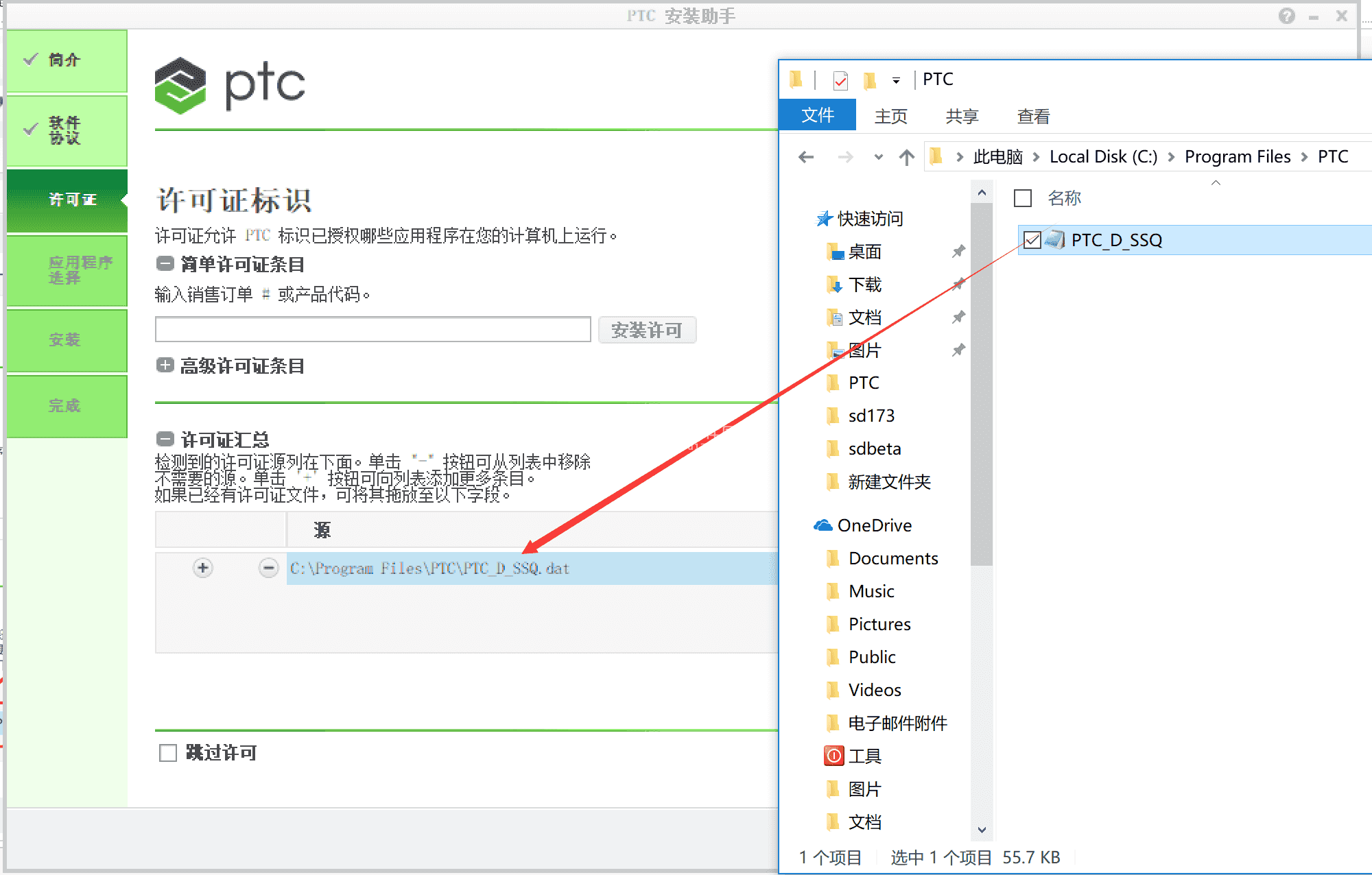The width and height of the screenshot is (1372, 875).
Task: Check the select-all box above 名称 column
Action: point(1023,198)
